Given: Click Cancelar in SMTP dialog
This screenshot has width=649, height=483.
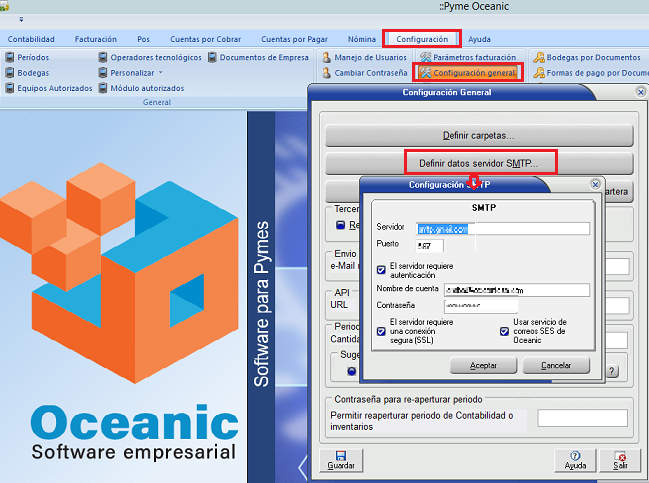Looking at the screenshot, I should point(556,365).
